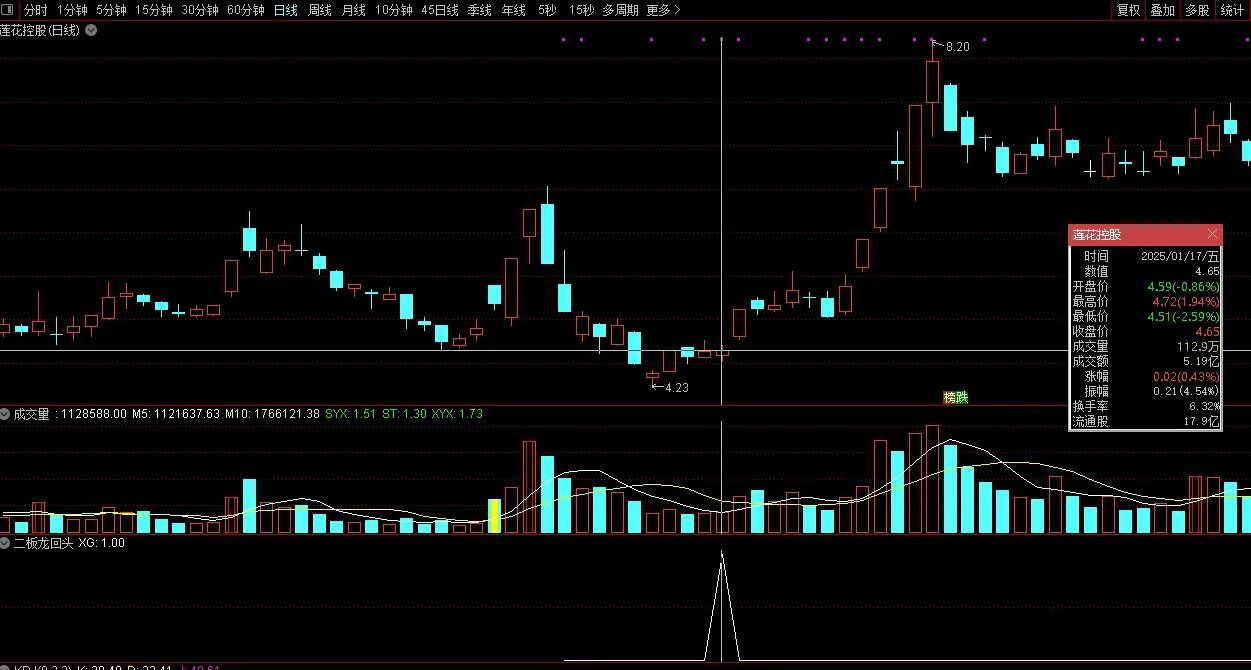The image size is (1251, 670).
Task: Click 换手率 6.32% row in popup
Action: tap(1145, 407)
